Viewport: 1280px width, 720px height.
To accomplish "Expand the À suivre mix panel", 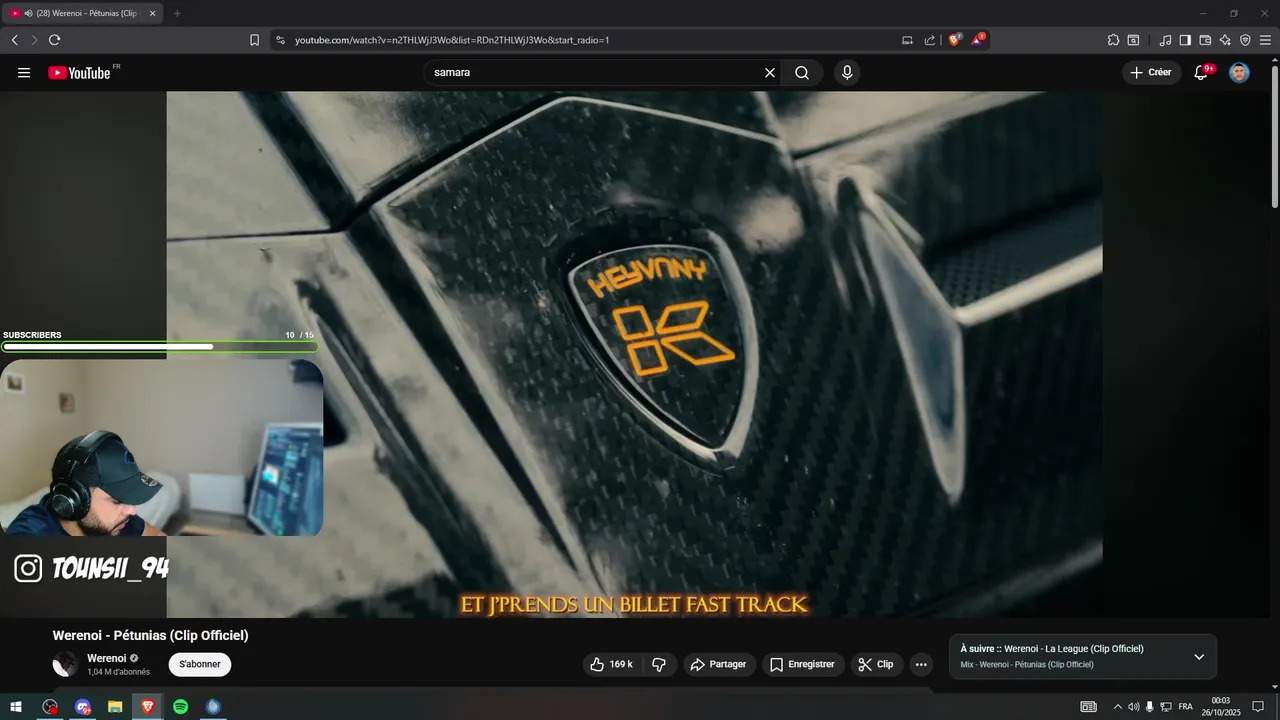I will 1199,657.
